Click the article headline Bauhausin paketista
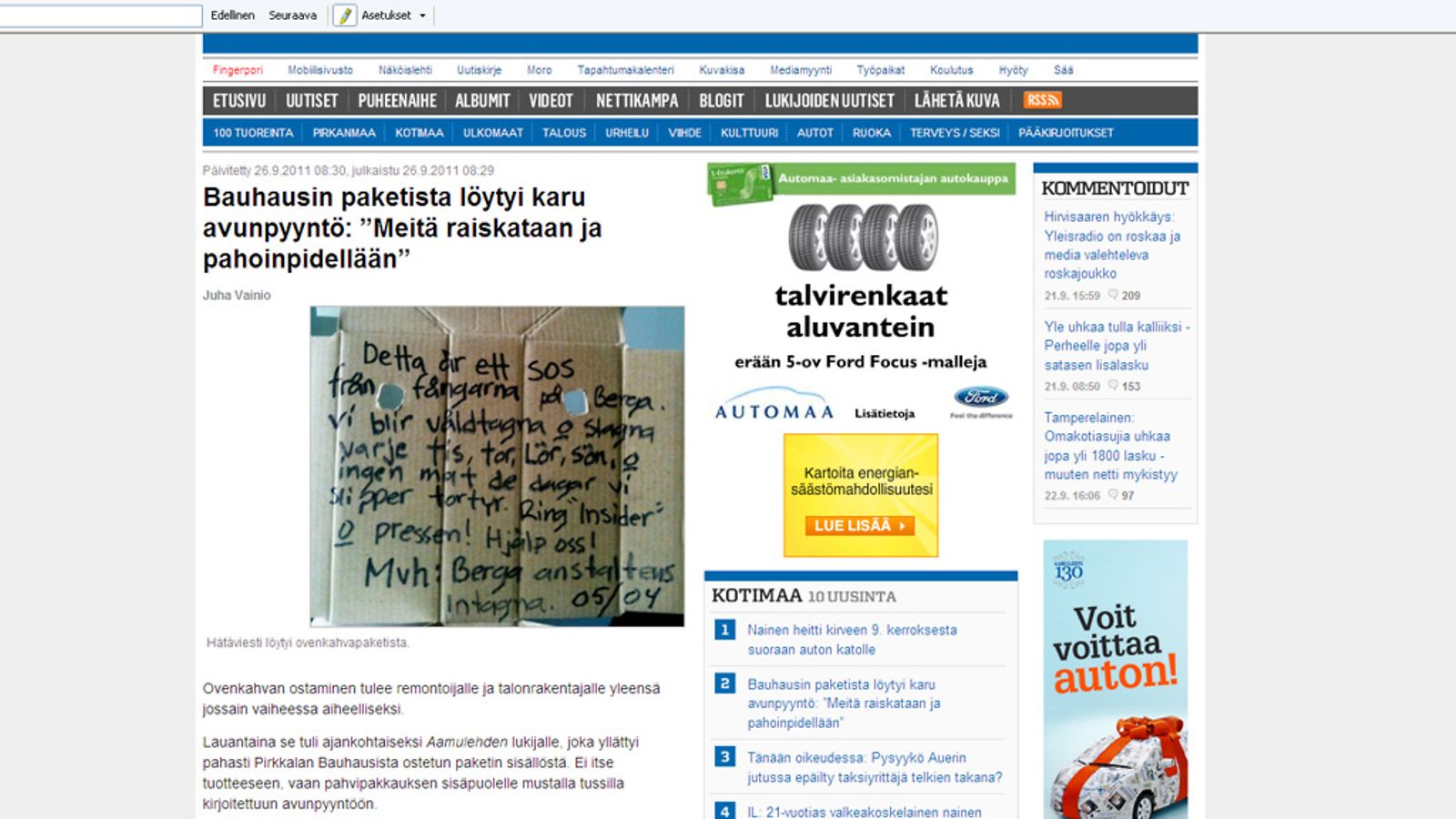Screen dimensions: 1456x819 pyautogui.click(x=402, y=227)
